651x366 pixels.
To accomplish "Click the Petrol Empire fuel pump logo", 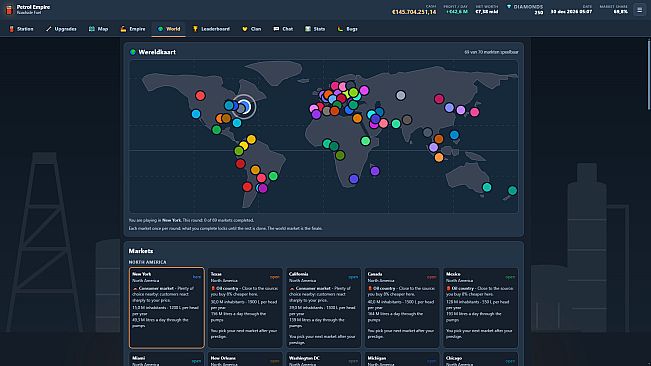I will tap(9, 10).
